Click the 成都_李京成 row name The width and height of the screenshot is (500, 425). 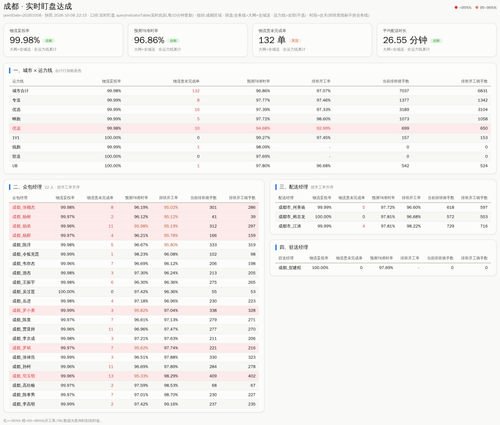click(24, 338)
